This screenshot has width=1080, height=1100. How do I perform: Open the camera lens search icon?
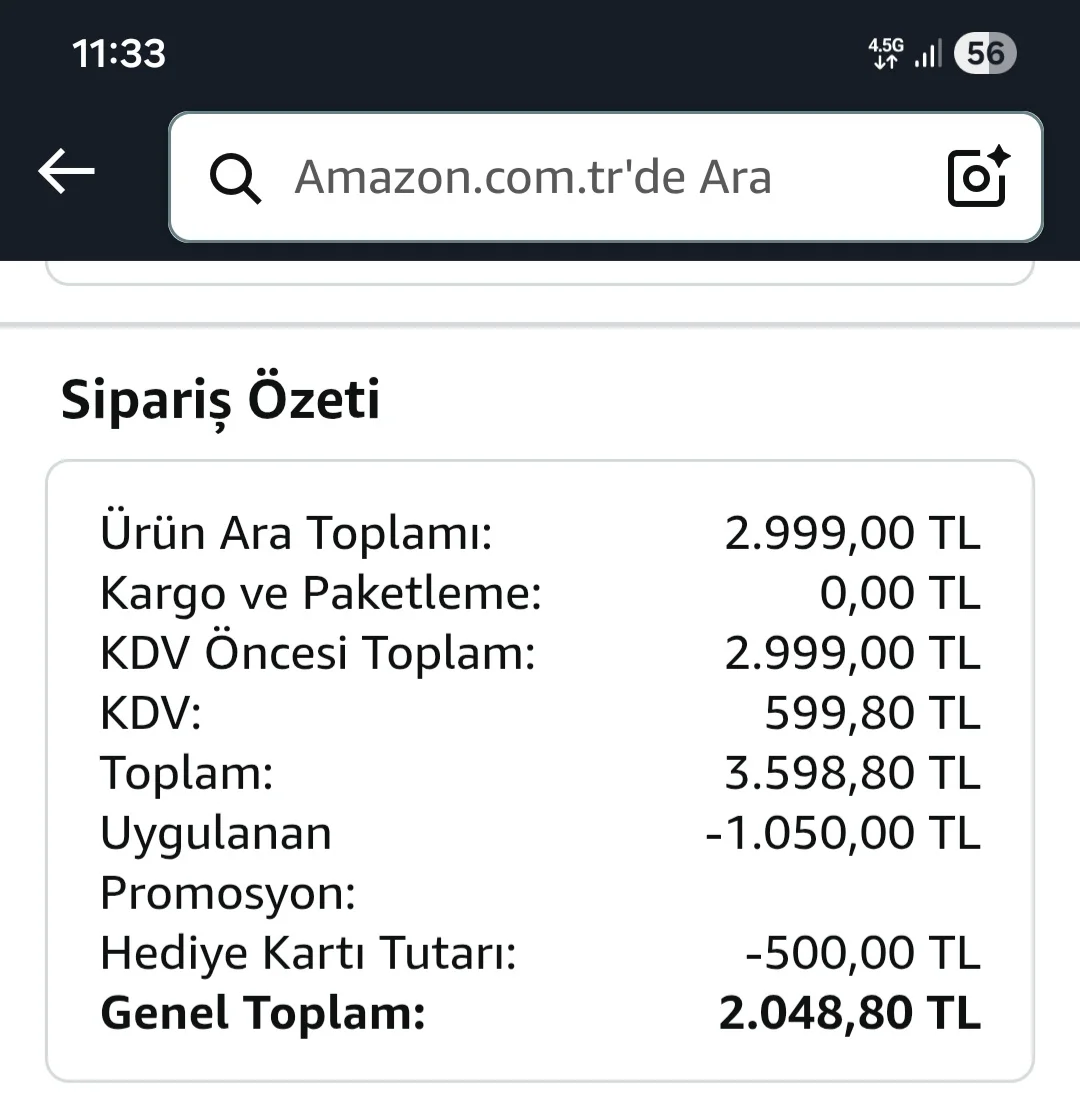pos(978,176)
